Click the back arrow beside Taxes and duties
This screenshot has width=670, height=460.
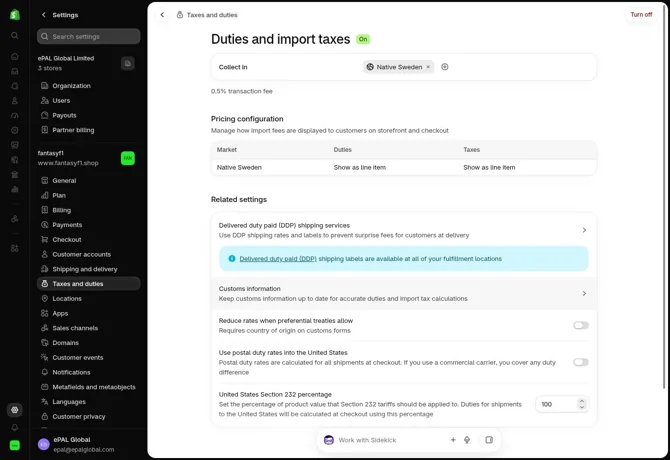162,15
